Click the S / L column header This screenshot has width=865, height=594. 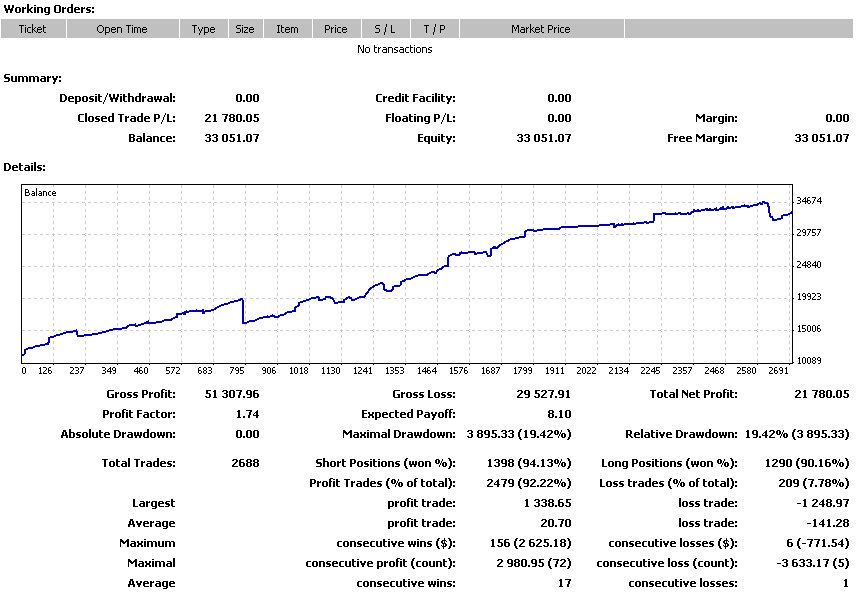point(385,29)
